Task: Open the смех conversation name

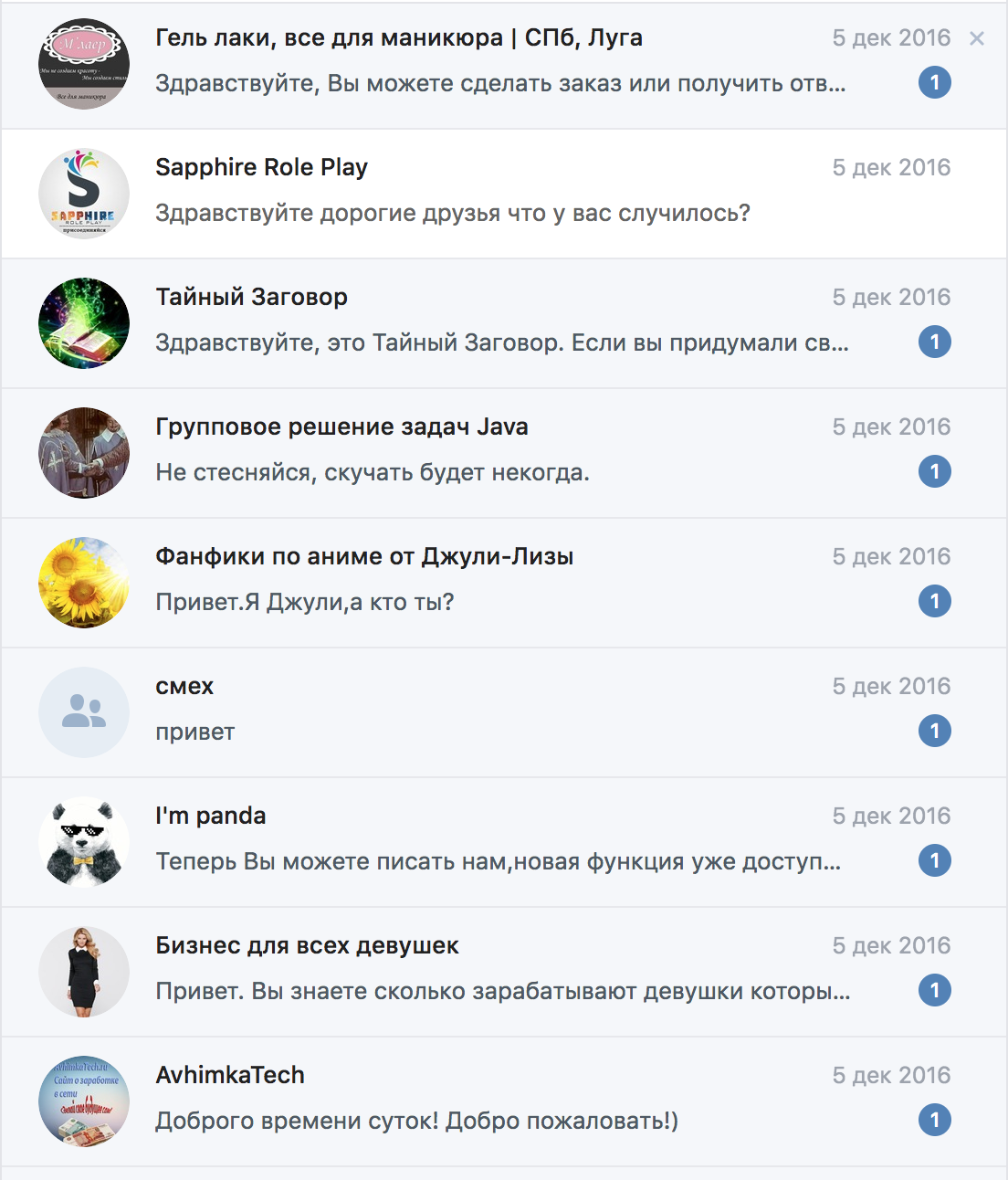Action: tap(184, 686)
